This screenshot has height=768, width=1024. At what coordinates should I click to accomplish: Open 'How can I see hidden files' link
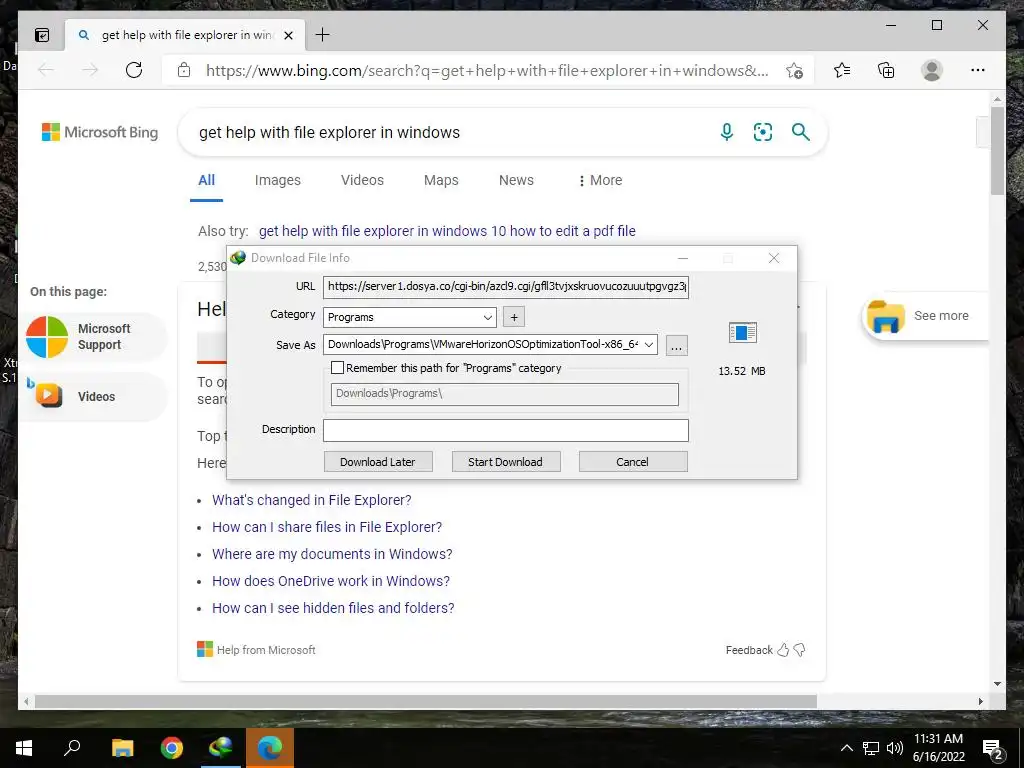[x=333, y=608]
